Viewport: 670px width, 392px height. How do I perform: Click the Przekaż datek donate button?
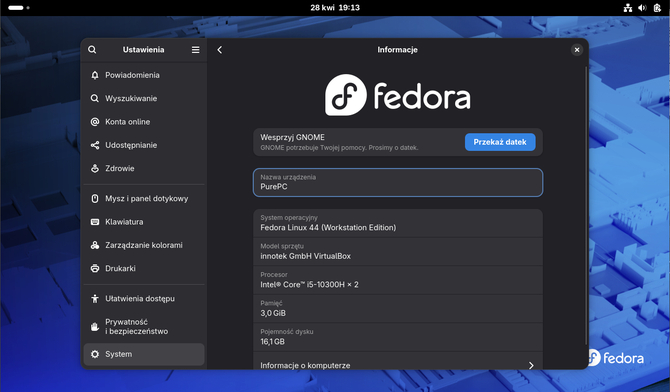(x=500, y=142)
